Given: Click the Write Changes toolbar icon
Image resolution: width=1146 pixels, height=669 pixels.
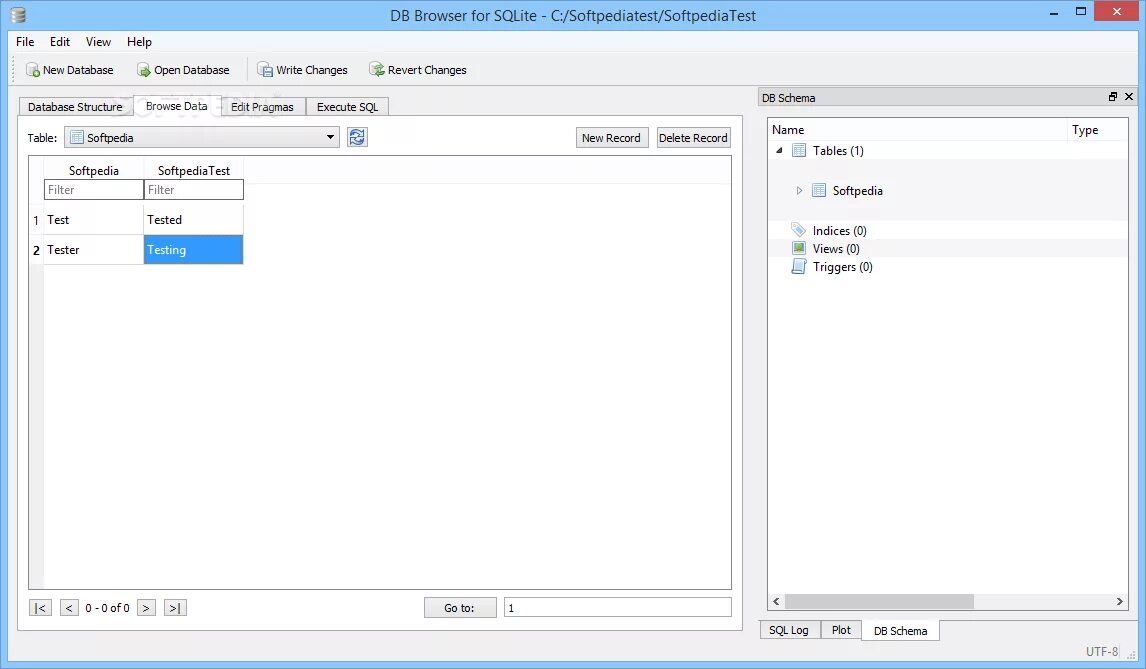Looking at the screenshot, I should click(x=265, y=70).
